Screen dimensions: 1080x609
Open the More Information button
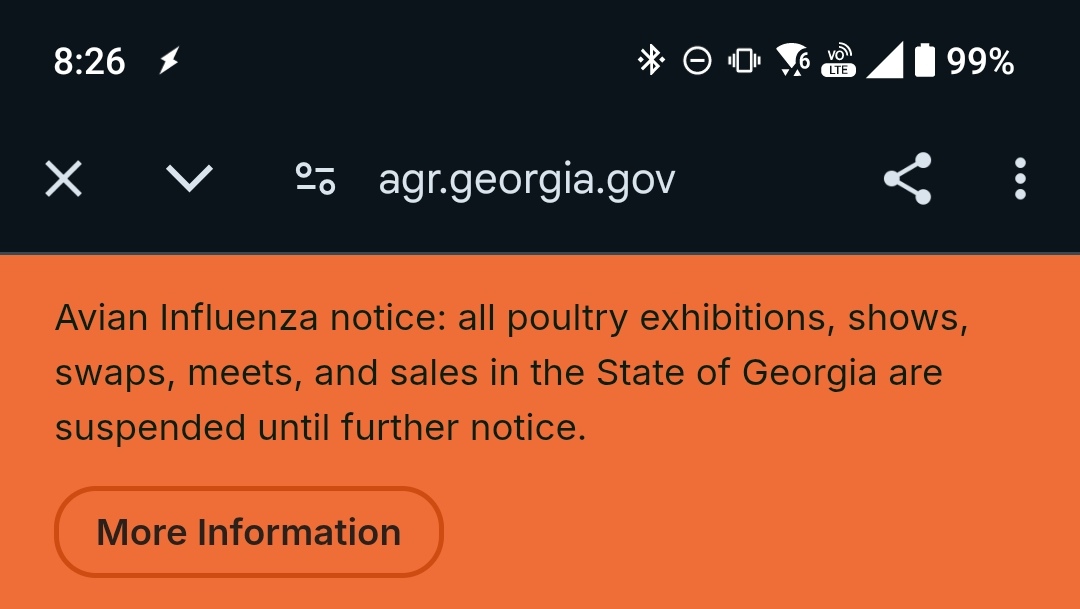pos(249,532)
